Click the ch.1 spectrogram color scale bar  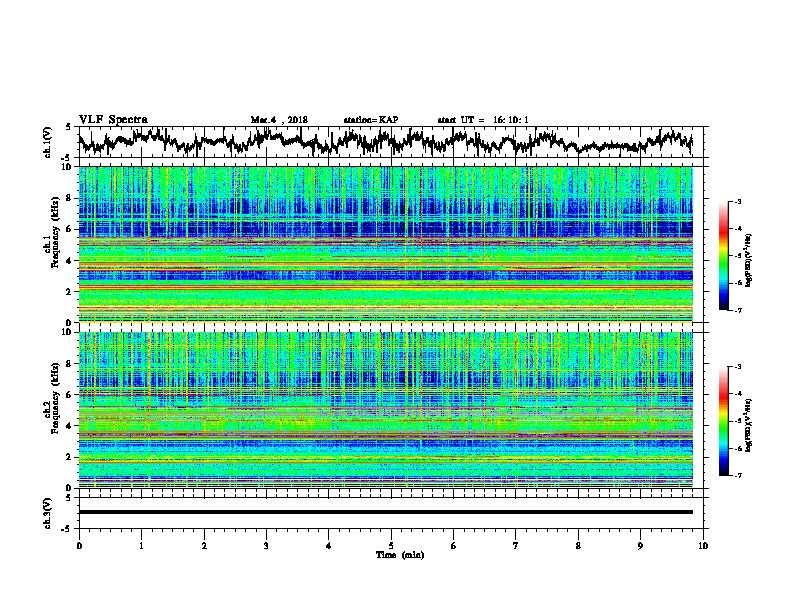pyautogui.click(x=723, y=256)
